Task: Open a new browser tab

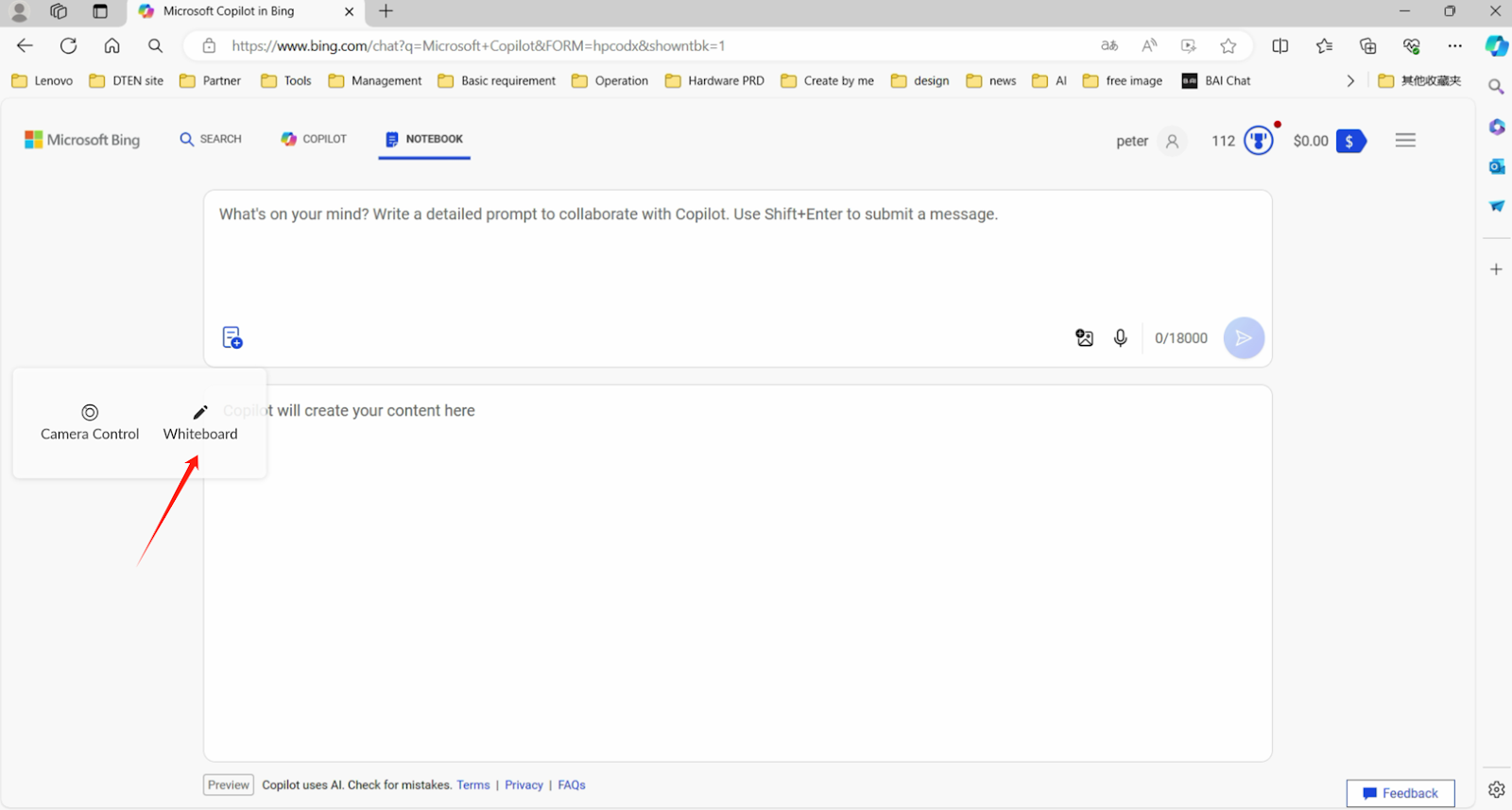Action: (386, 11)
